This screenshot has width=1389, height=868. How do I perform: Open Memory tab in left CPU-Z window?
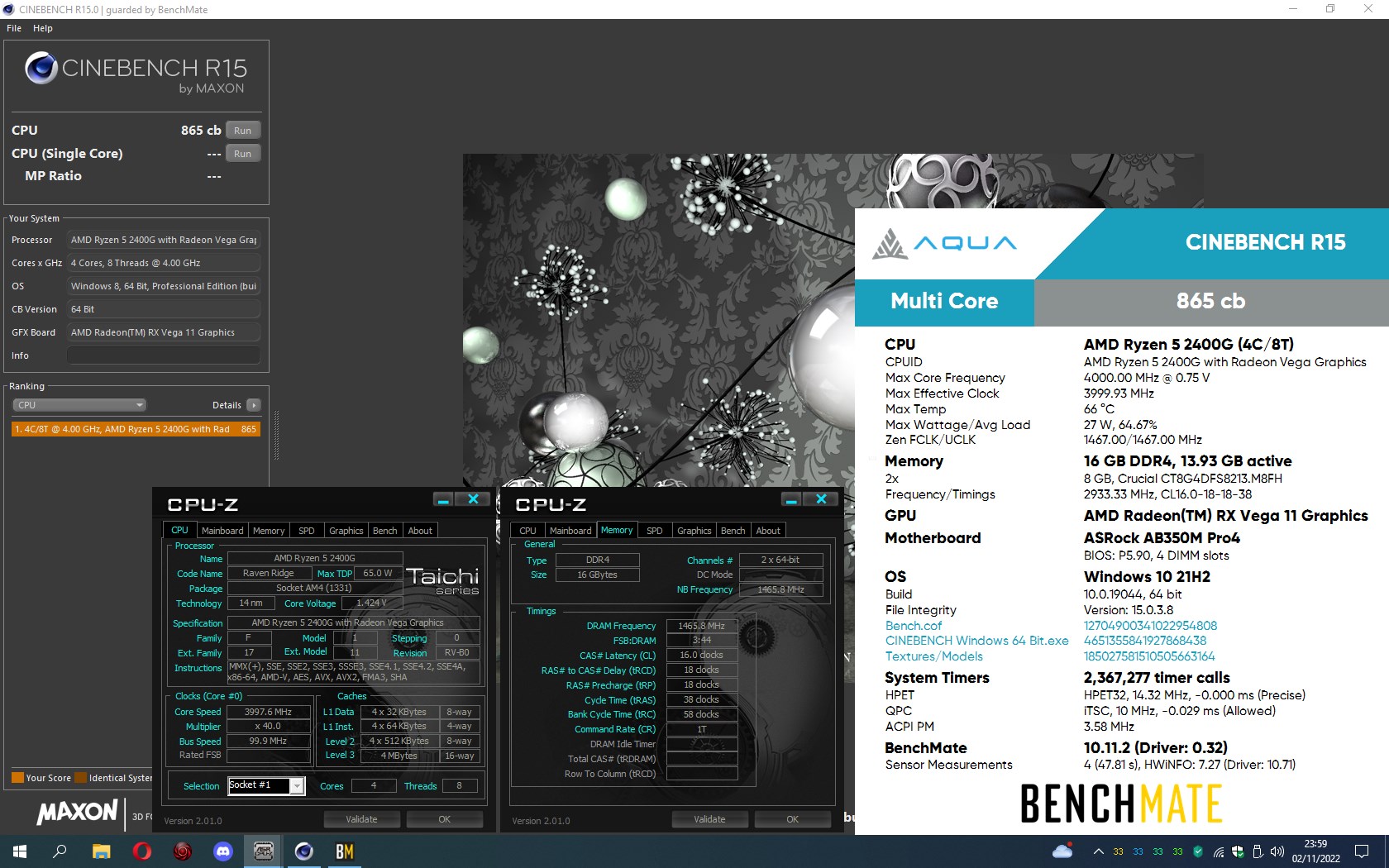269,531
